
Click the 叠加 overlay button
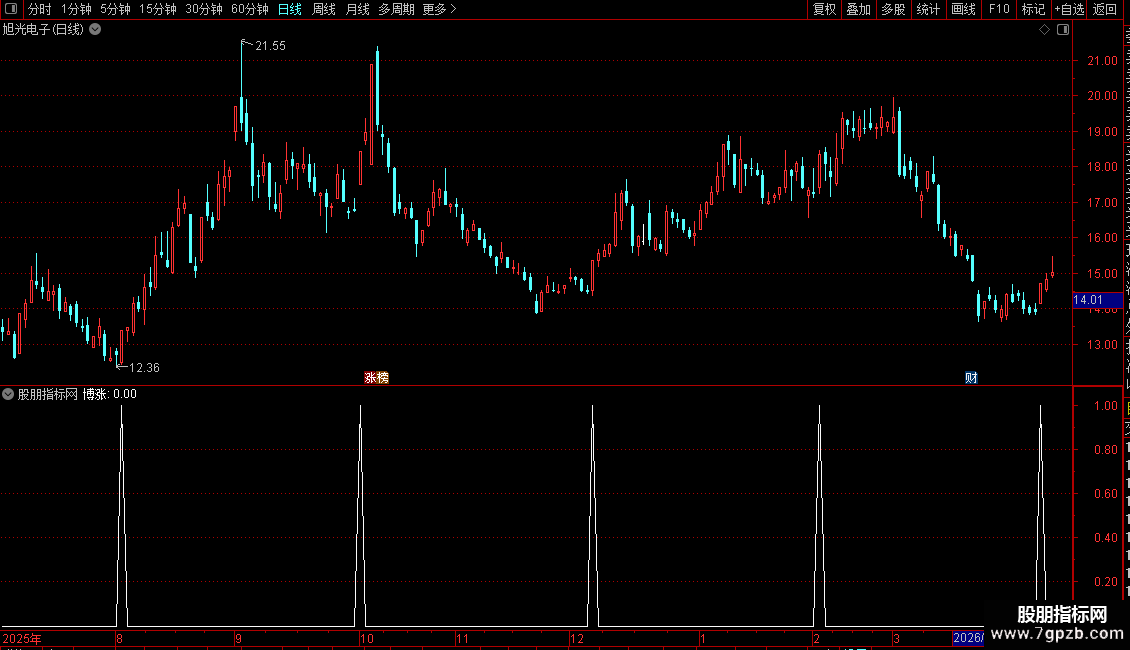[858, 9]
